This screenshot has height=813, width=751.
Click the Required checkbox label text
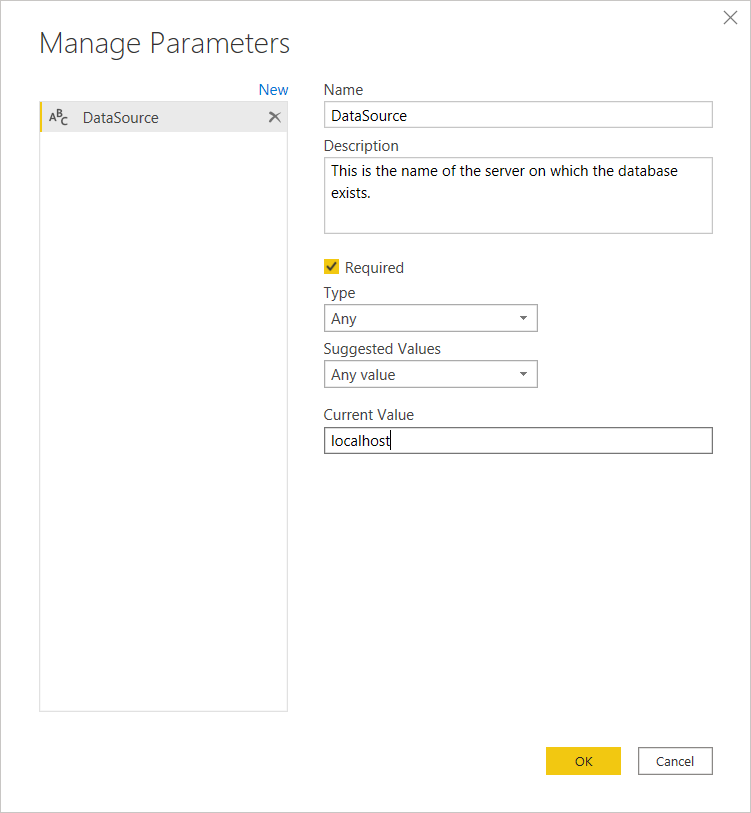point(374,268)
